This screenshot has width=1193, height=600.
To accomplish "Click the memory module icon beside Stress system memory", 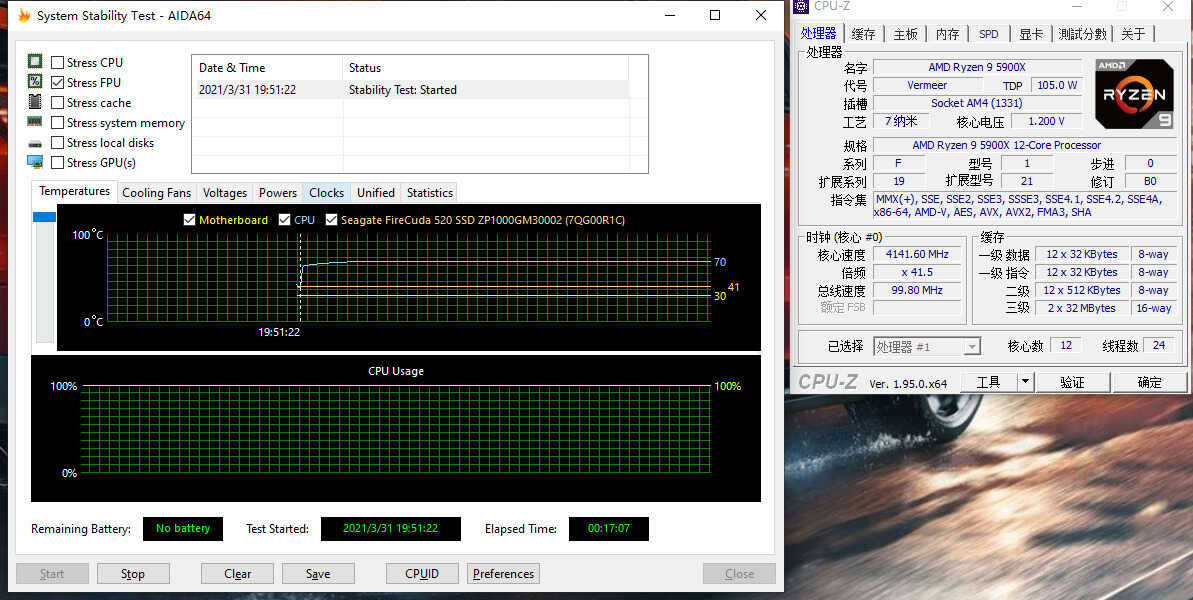I will (35, 122).
